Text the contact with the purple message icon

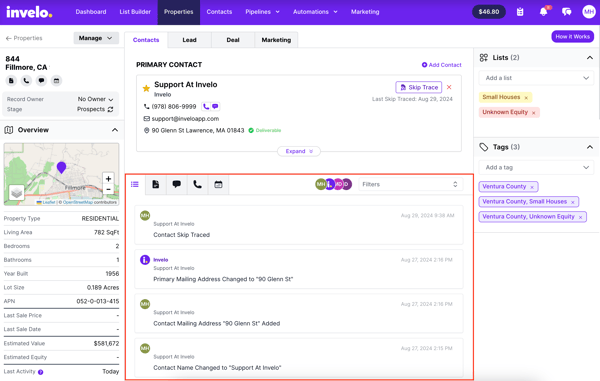coord(215,107)
